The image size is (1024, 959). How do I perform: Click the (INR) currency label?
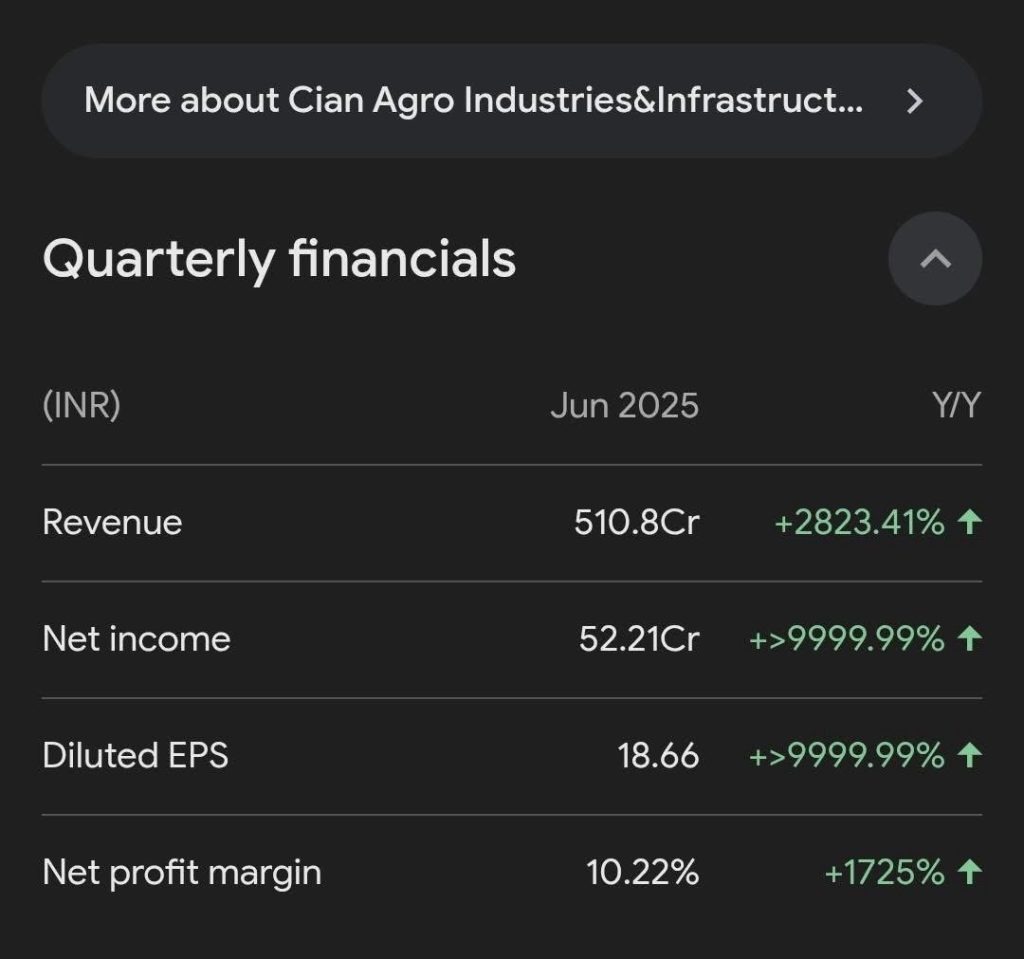[x=81, y=405]
